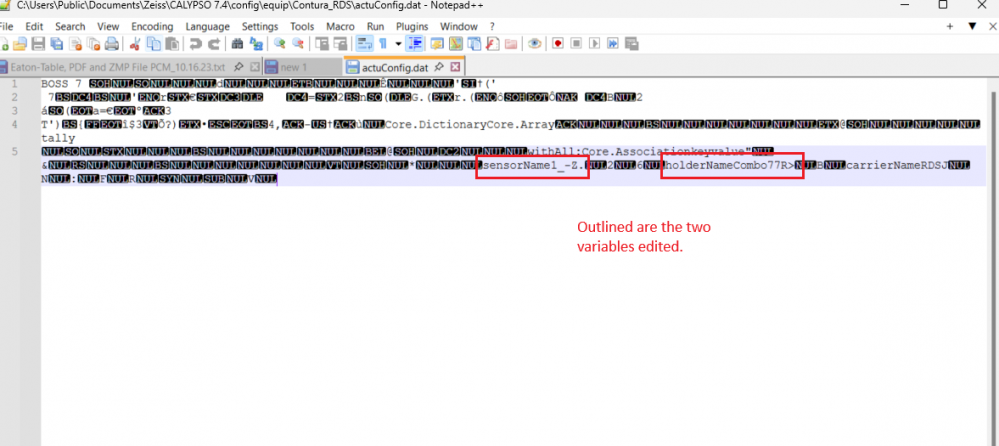
Task: Cut the selection with the scissors icon
Action: 134,44
